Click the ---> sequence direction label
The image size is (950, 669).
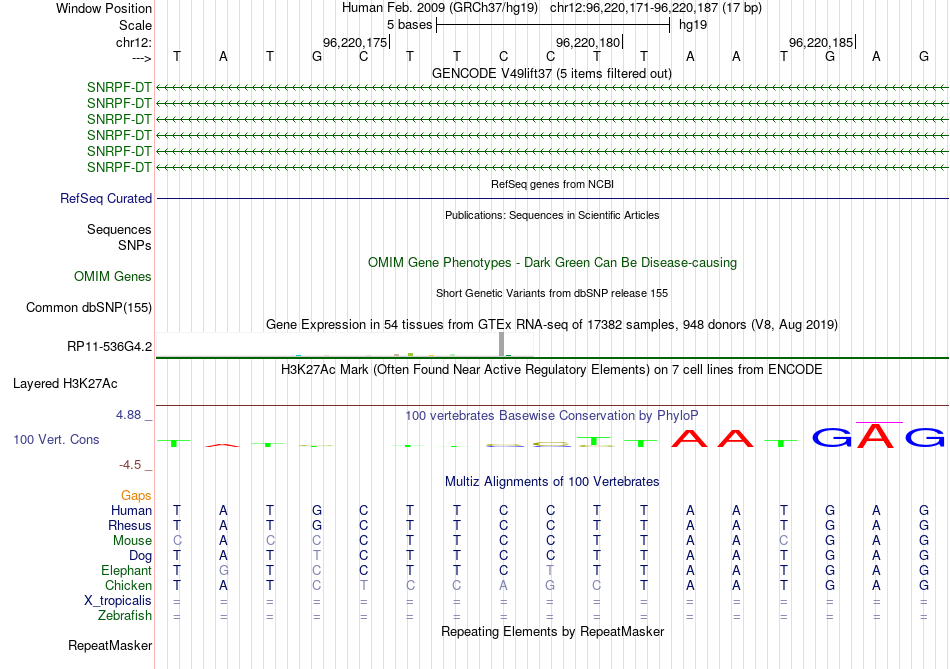[x=141, y=58]
